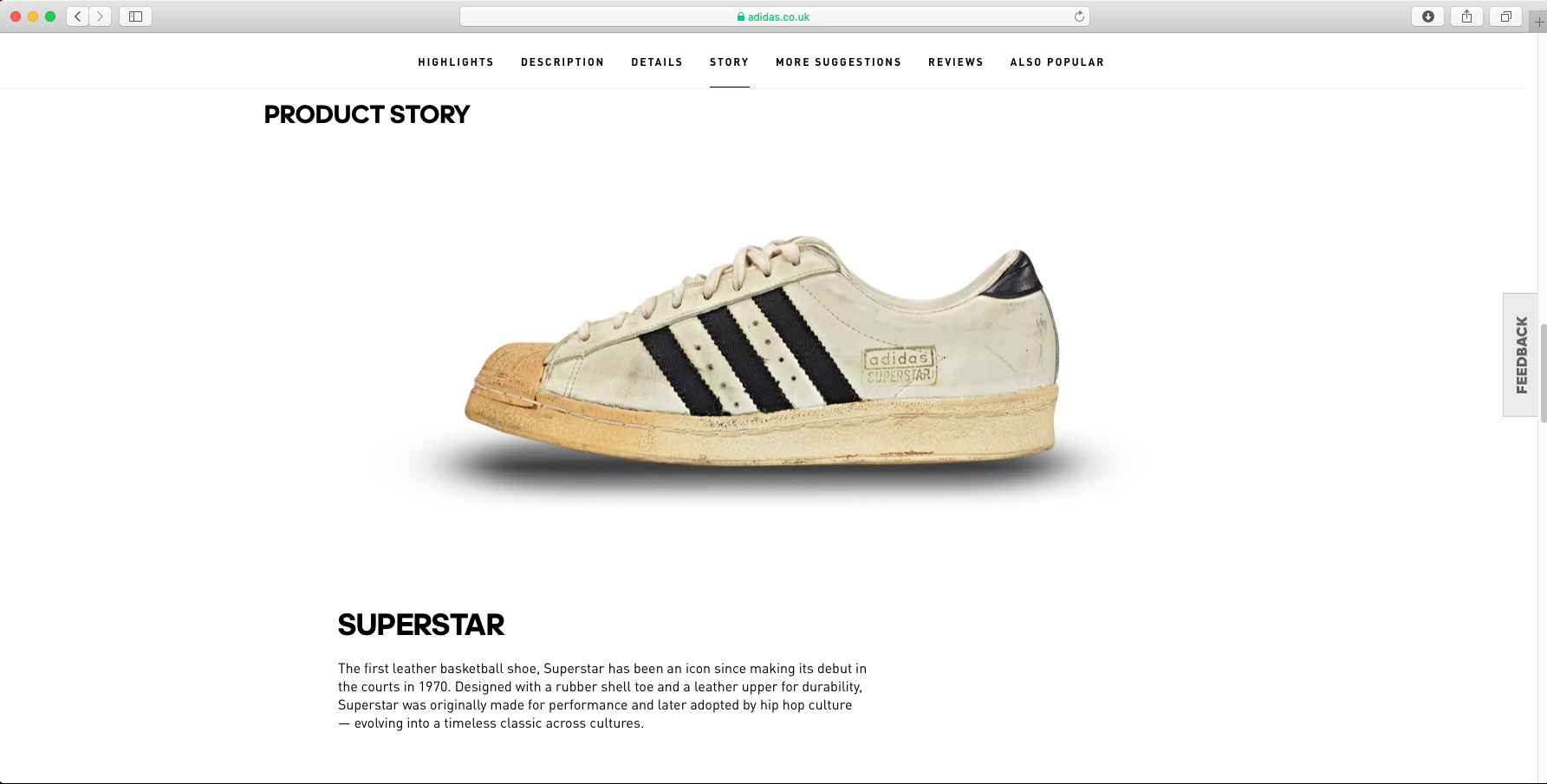Screen dimensions: 1547x784
Task: Reload the adidas.co.uk page
Action: [1079, 16]
